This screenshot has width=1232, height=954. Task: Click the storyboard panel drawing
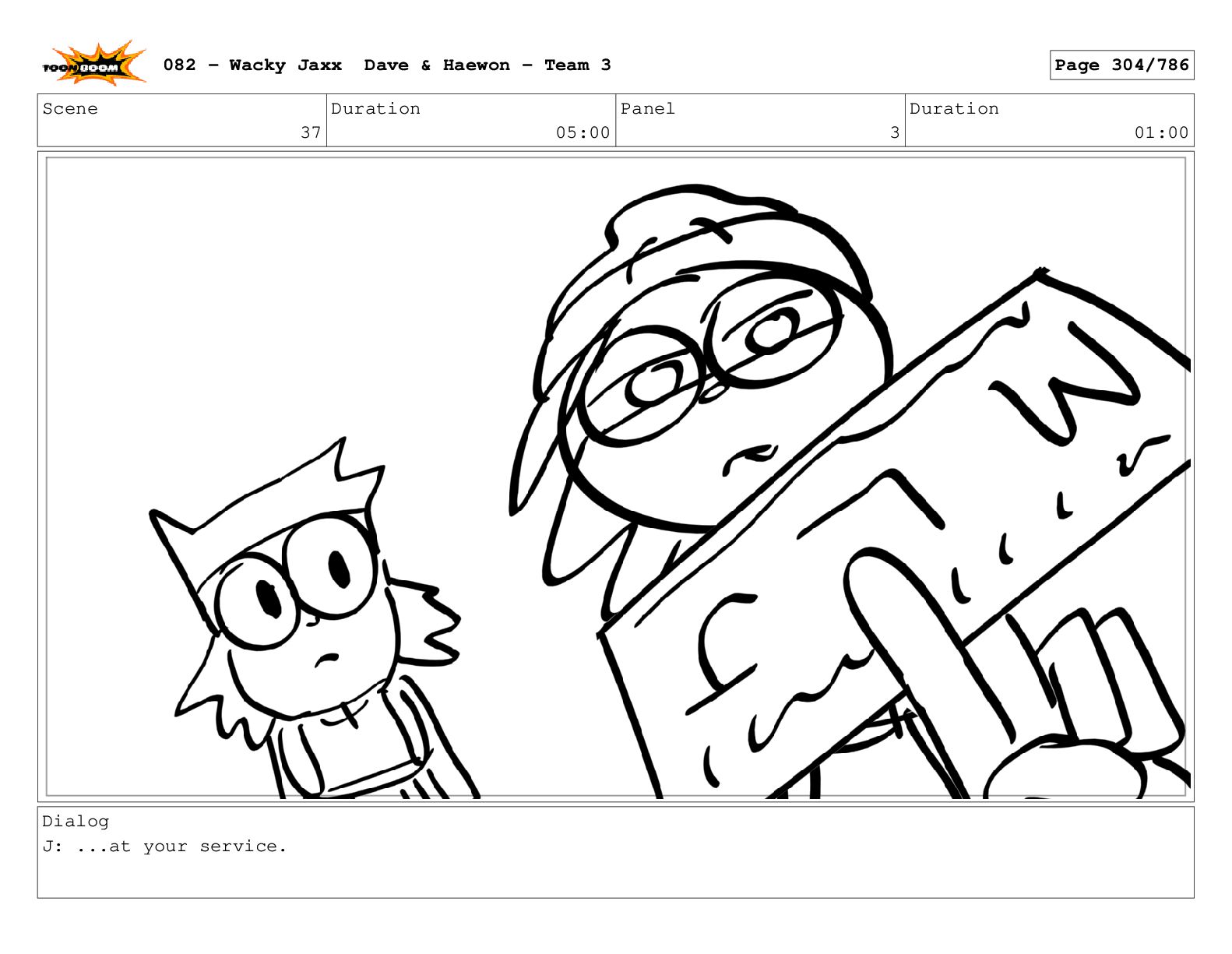[615, 477]
